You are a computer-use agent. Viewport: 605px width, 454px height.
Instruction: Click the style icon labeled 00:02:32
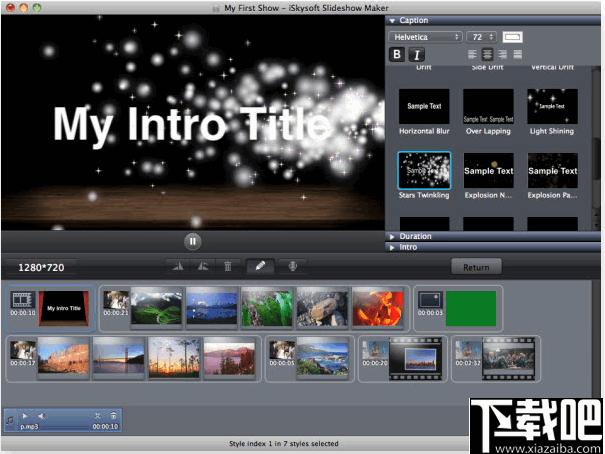click(468, 350)
